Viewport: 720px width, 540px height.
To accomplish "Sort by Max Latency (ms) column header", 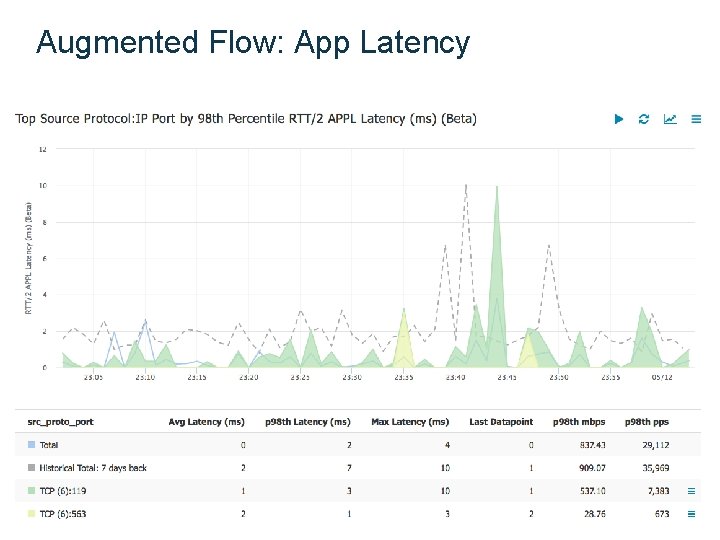I will [x=410, y=422].
